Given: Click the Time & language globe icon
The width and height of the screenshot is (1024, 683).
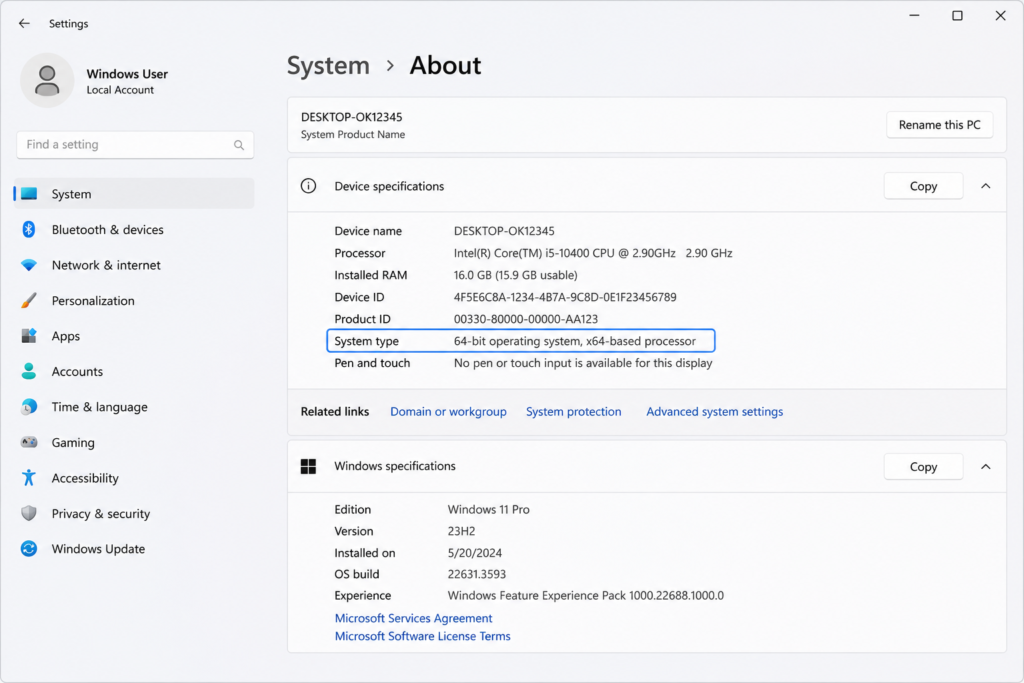Looking at the screenshot, I should 29,407.
